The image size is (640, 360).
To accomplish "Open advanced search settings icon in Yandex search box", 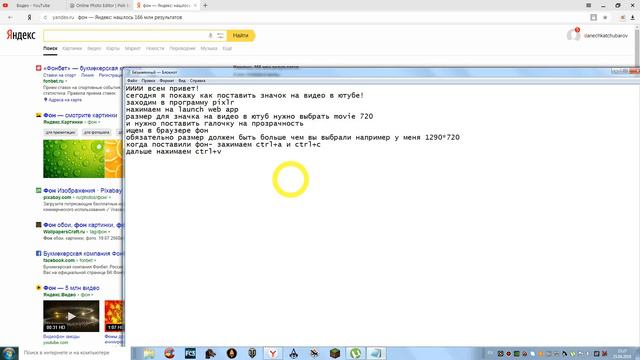I will (x=220, y=36).
